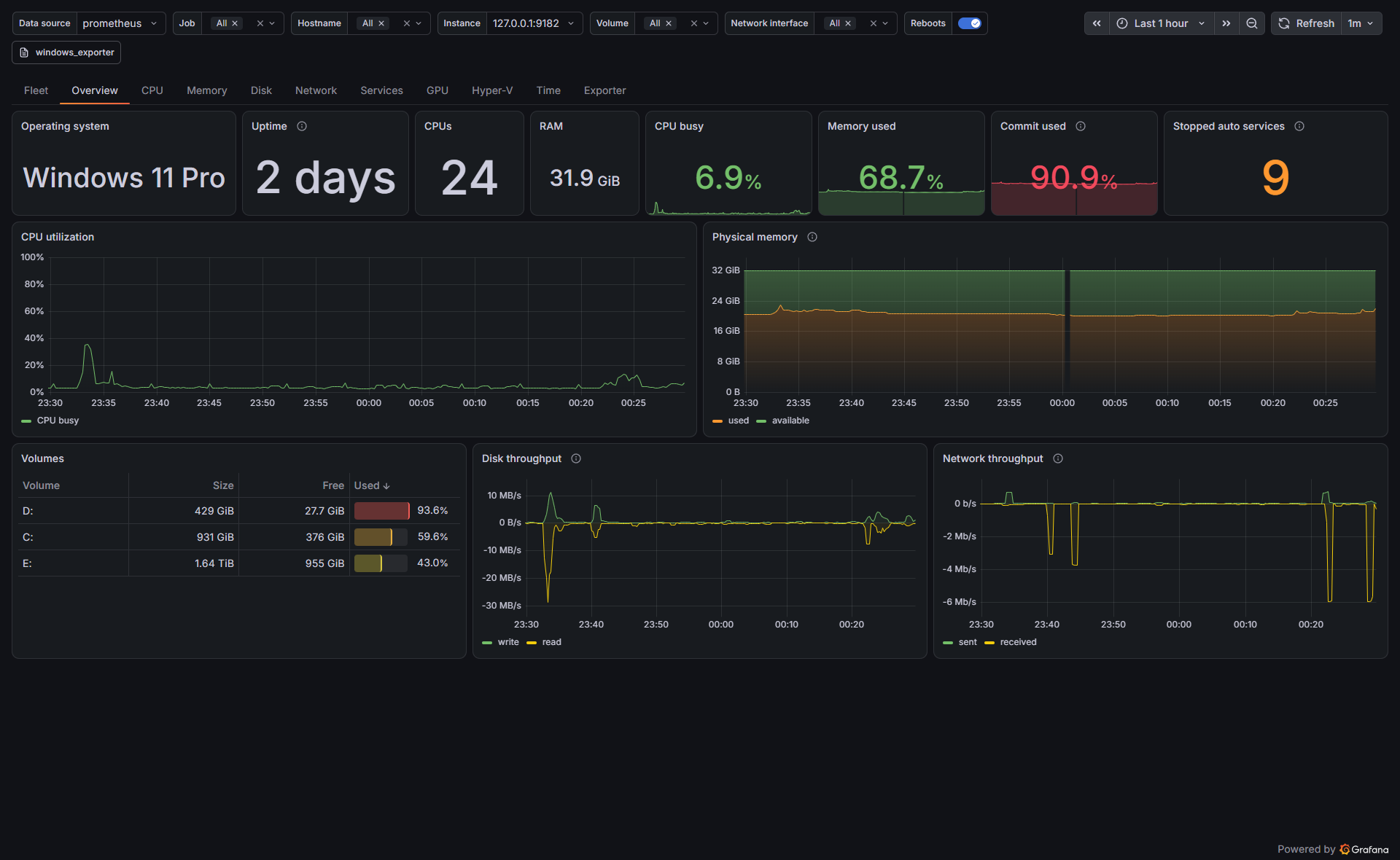Open the Network throughput info icon
1400x860 pixels.
[1058, 458]
